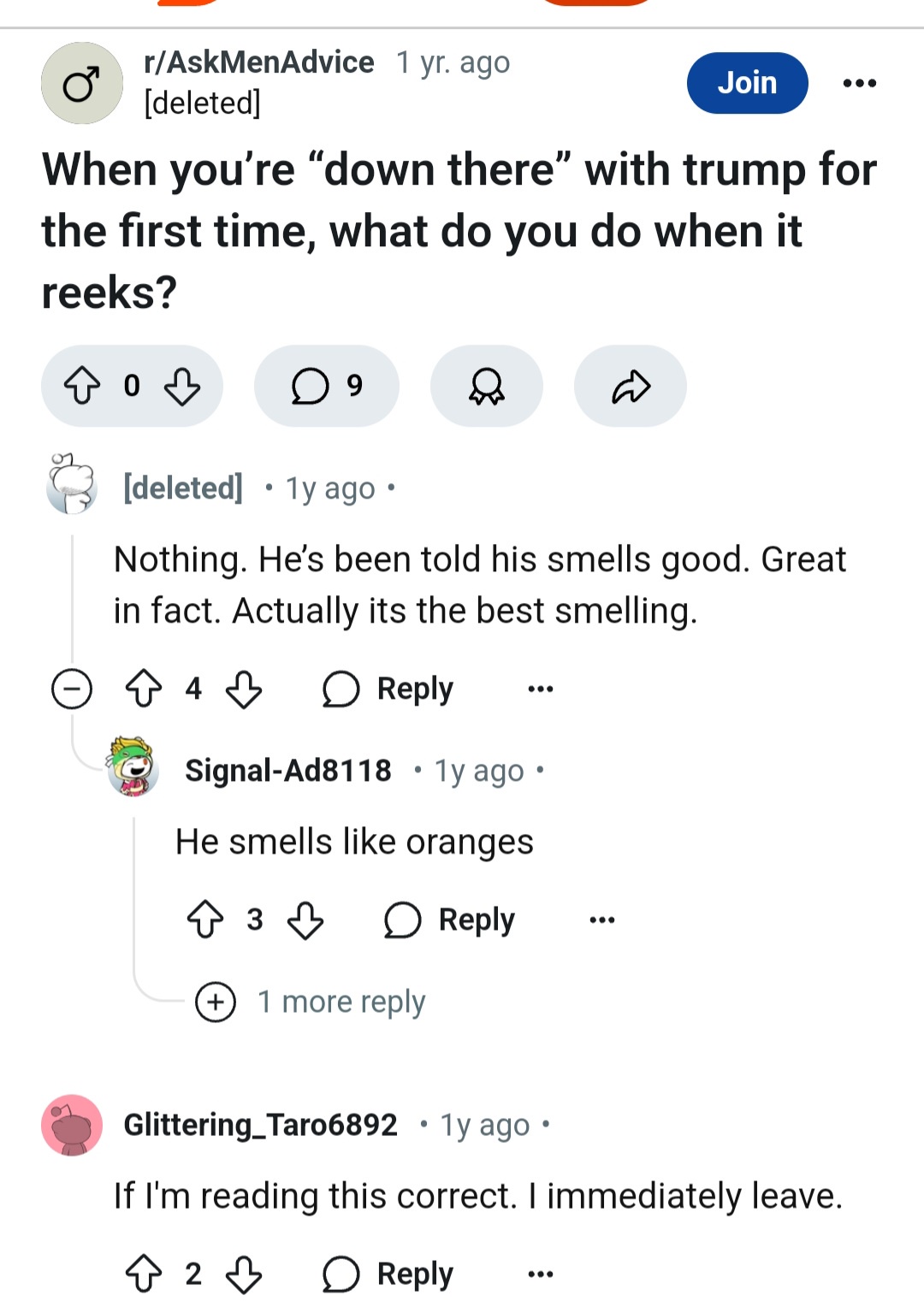Upvote the 'Nothing. He's been told' comment
Screen dimensions: 924x1313
(x=144, y=689)
